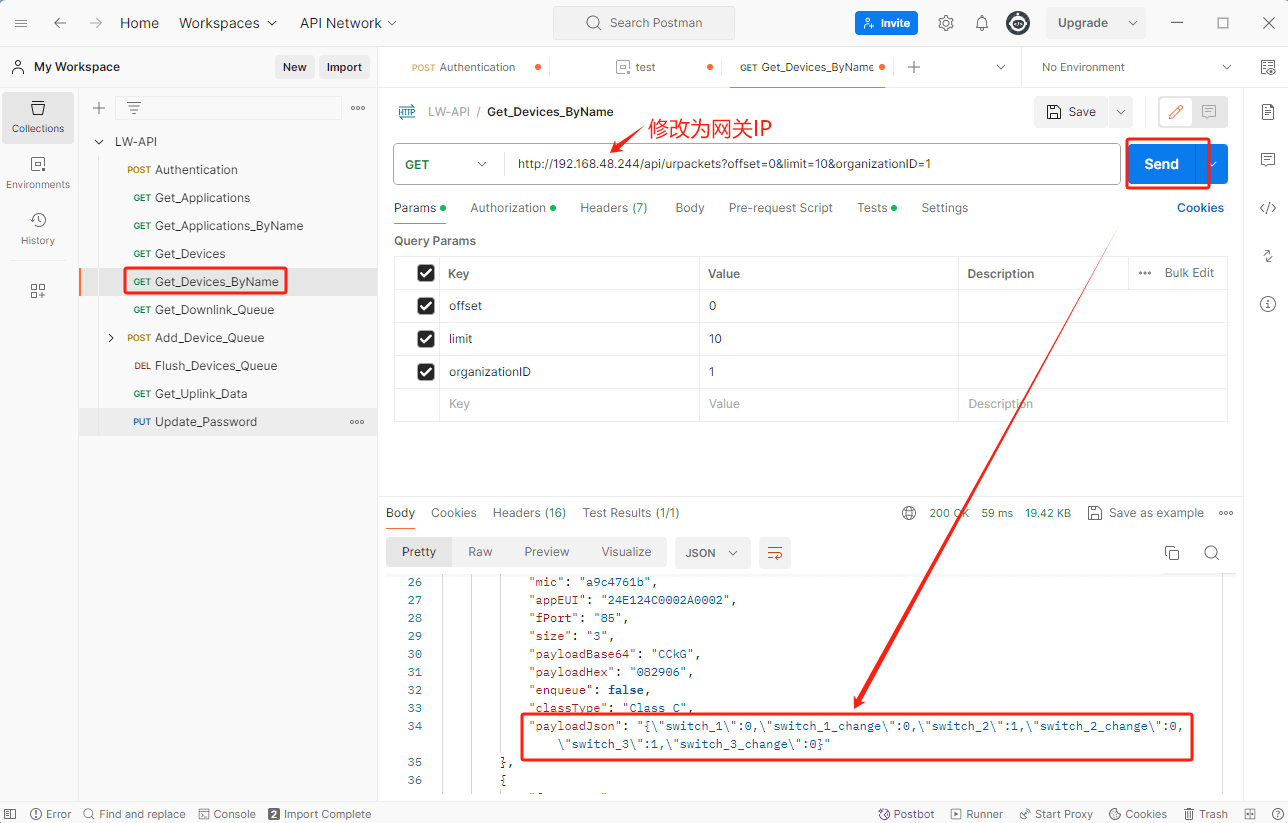Open the notifications bell

(x=982, y=23)
